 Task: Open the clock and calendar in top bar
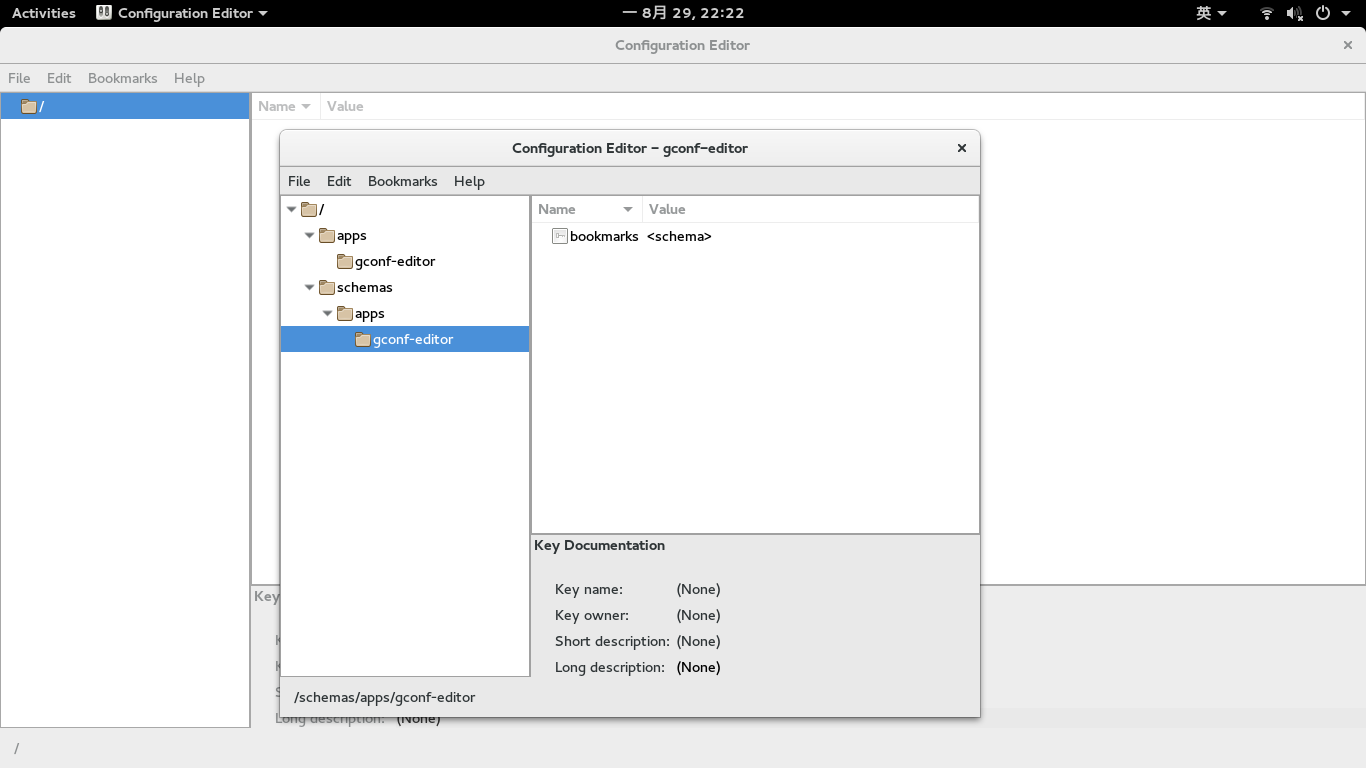[683, 13]
